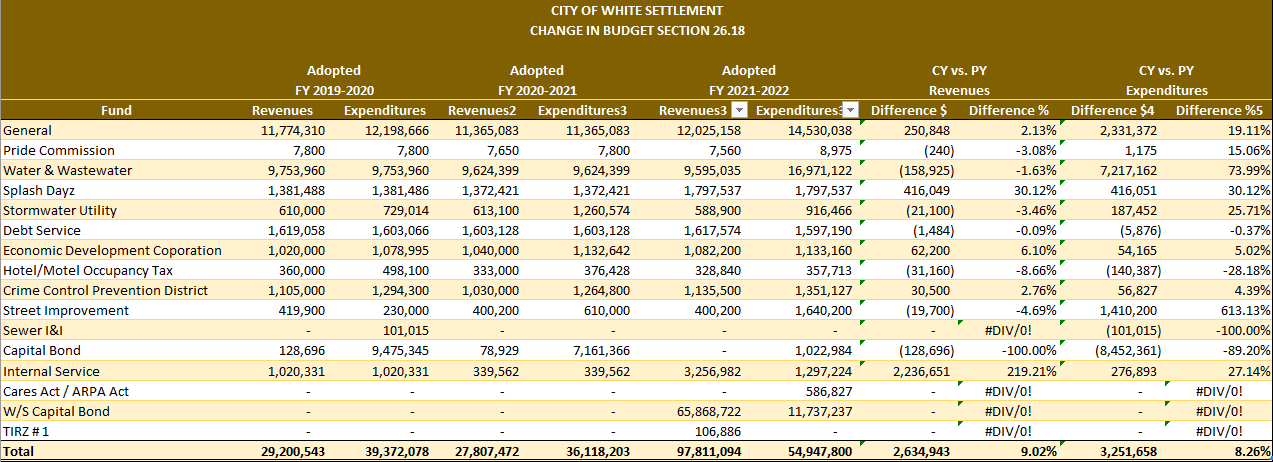Image resolution: width=1273 pixels, height=462 pixels.
Task: Select the Difference %5 header cell
Action: pyautogui.click(x=1220, y=110)
